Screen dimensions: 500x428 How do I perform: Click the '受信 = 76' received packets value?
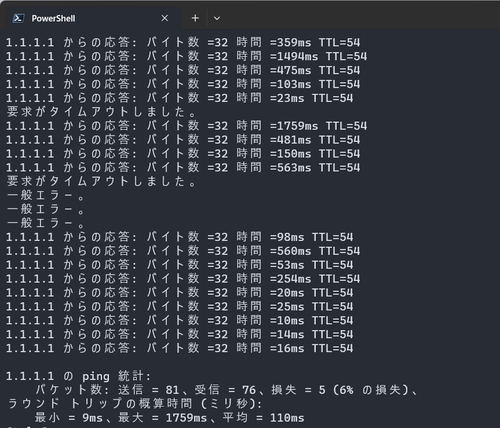(225, 390)
